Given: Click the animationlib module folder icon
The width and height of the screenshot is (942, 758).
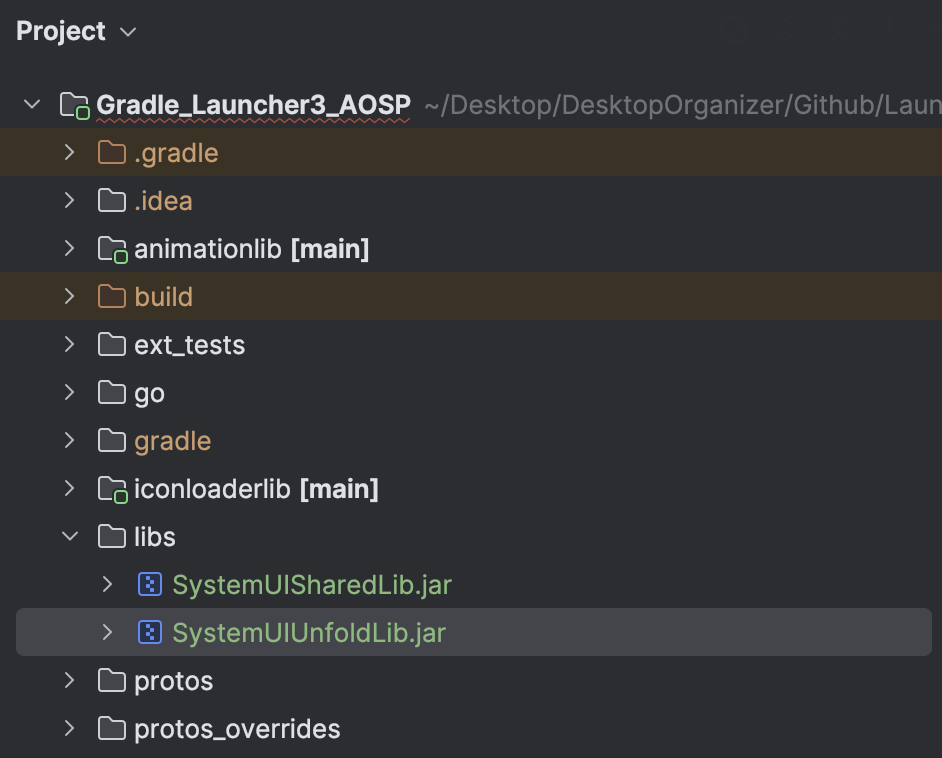Looking at the screenshot, I should 112,250.
